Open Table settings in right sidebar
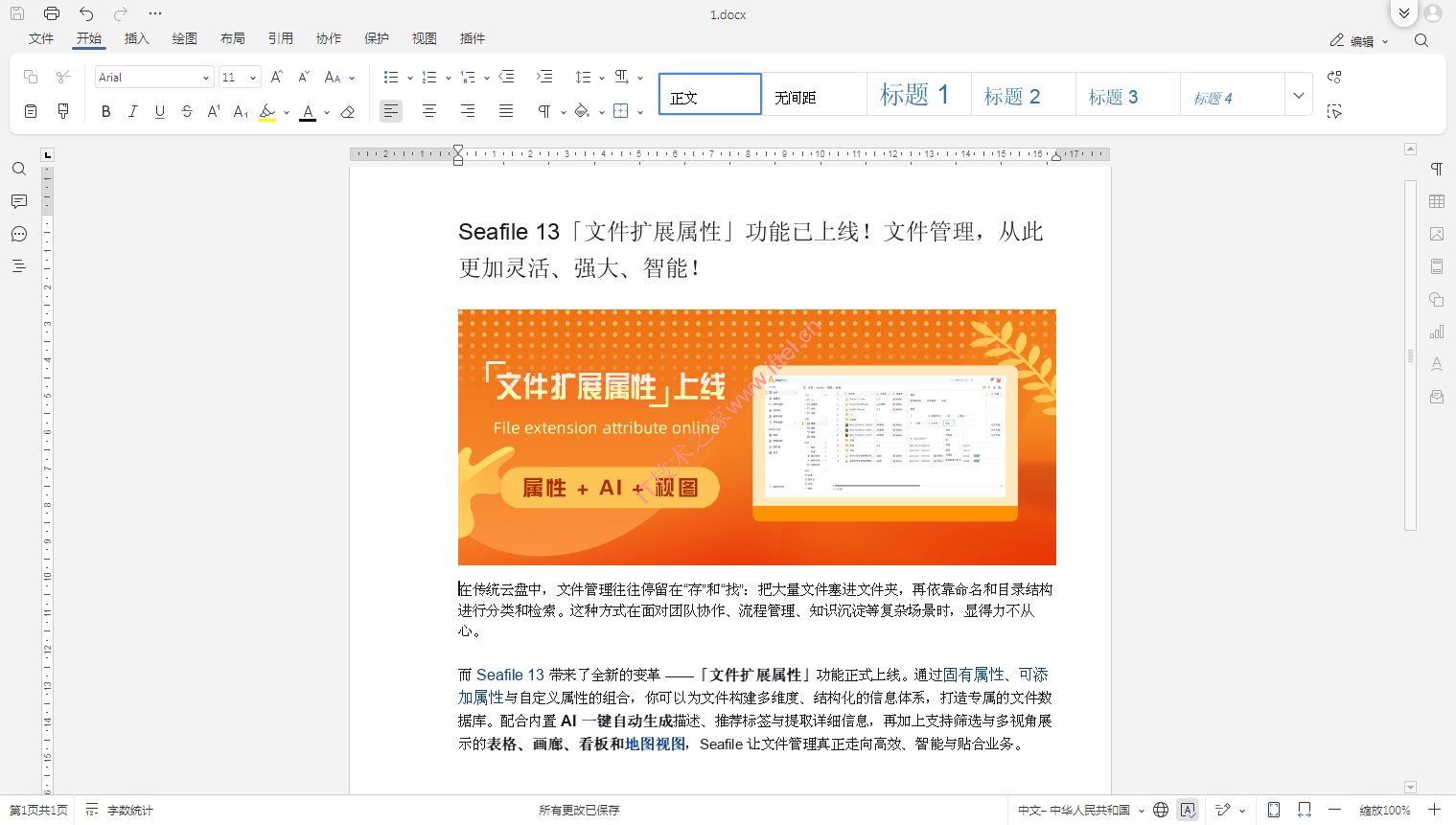This screenshot has width=1456, height=825. tap(1436, 201)
